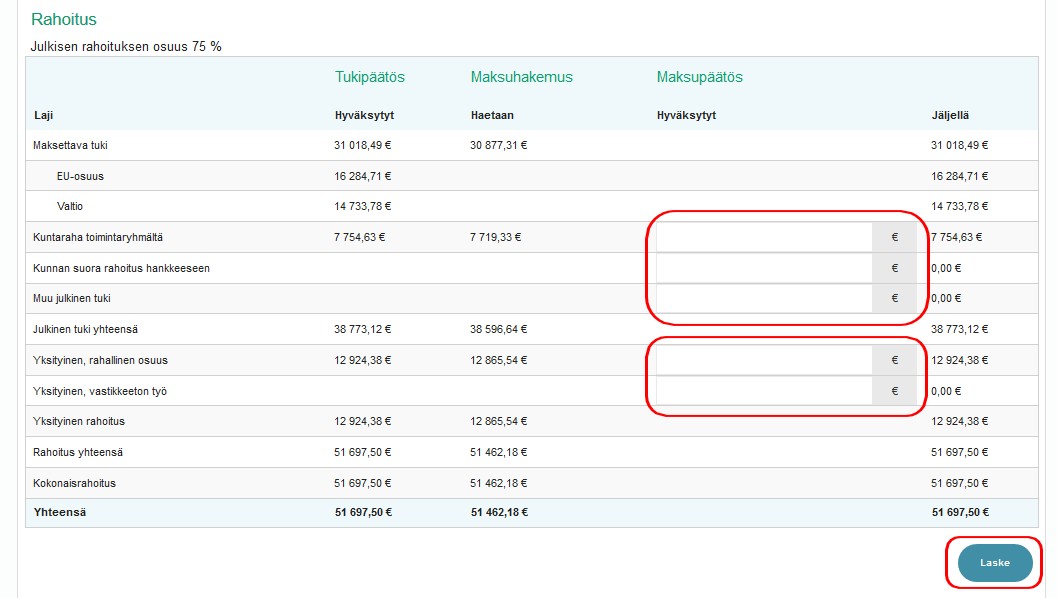Focus Yksityinen, vastikkeeton työ input field

click(764, 391)
